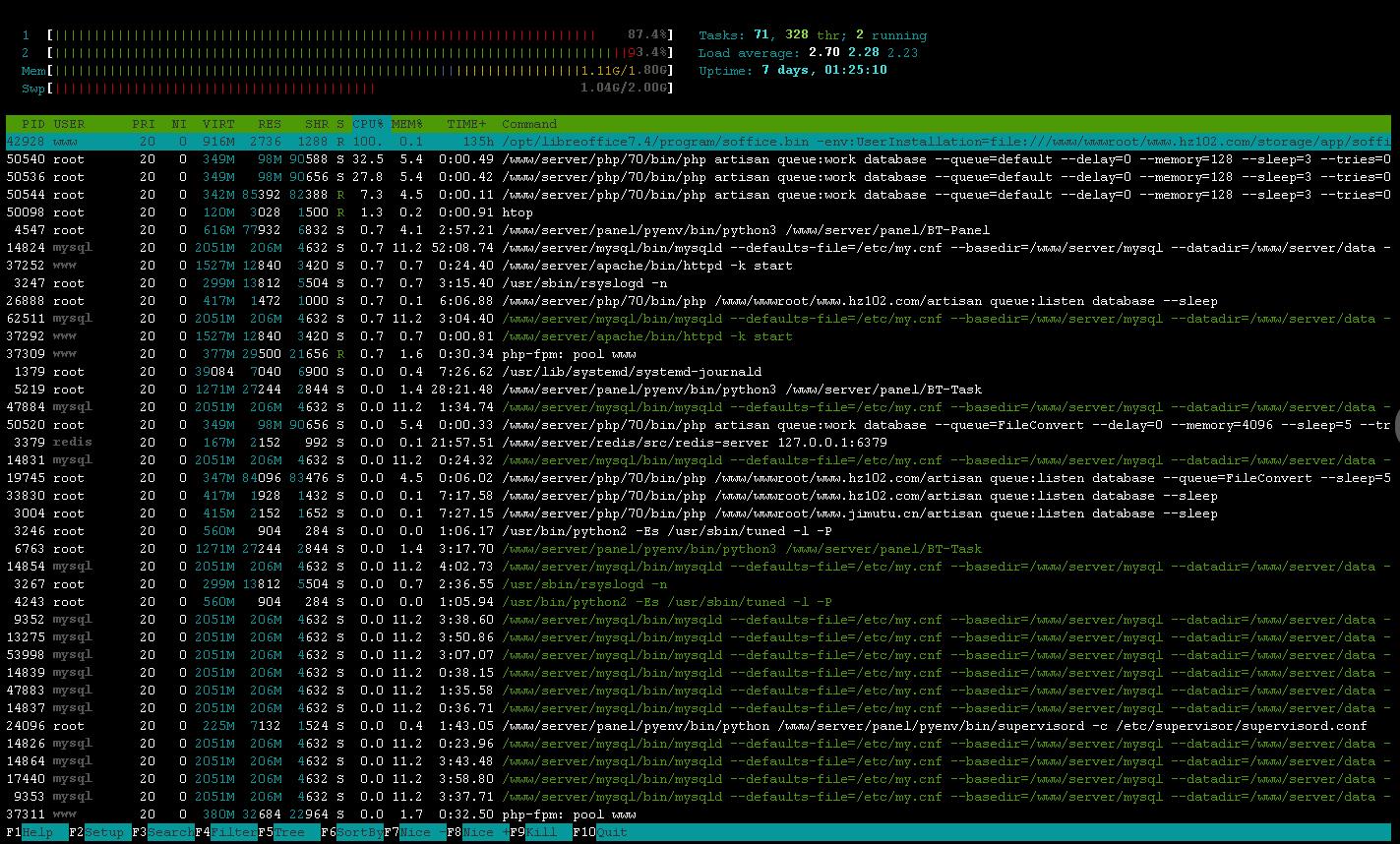Select BT-Task row with PID 5219
Image resolution: width=1400 pixels, height=844 pixels.
pos(699,390)
